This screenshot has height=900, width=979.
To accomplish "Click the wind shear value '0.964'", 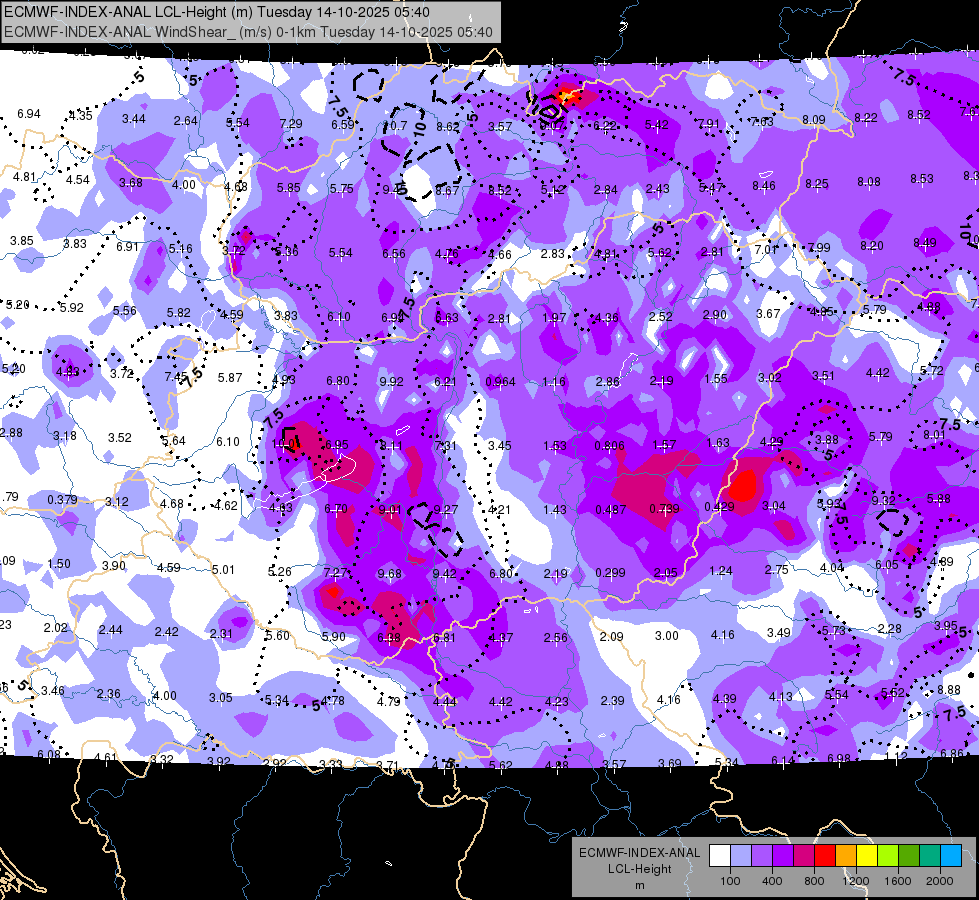I will [x=501, y=382].
